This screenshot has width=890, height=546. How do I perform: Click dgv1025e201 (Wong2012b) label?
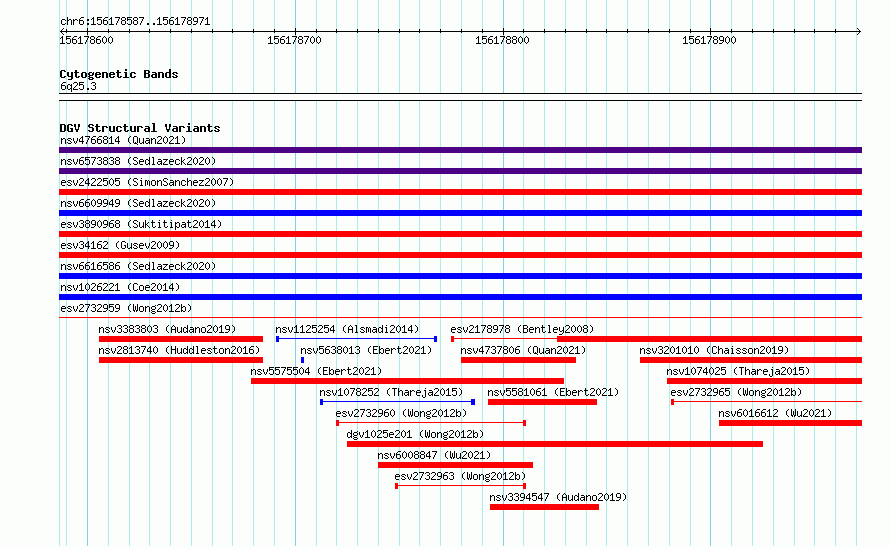(x=415, y=434)
